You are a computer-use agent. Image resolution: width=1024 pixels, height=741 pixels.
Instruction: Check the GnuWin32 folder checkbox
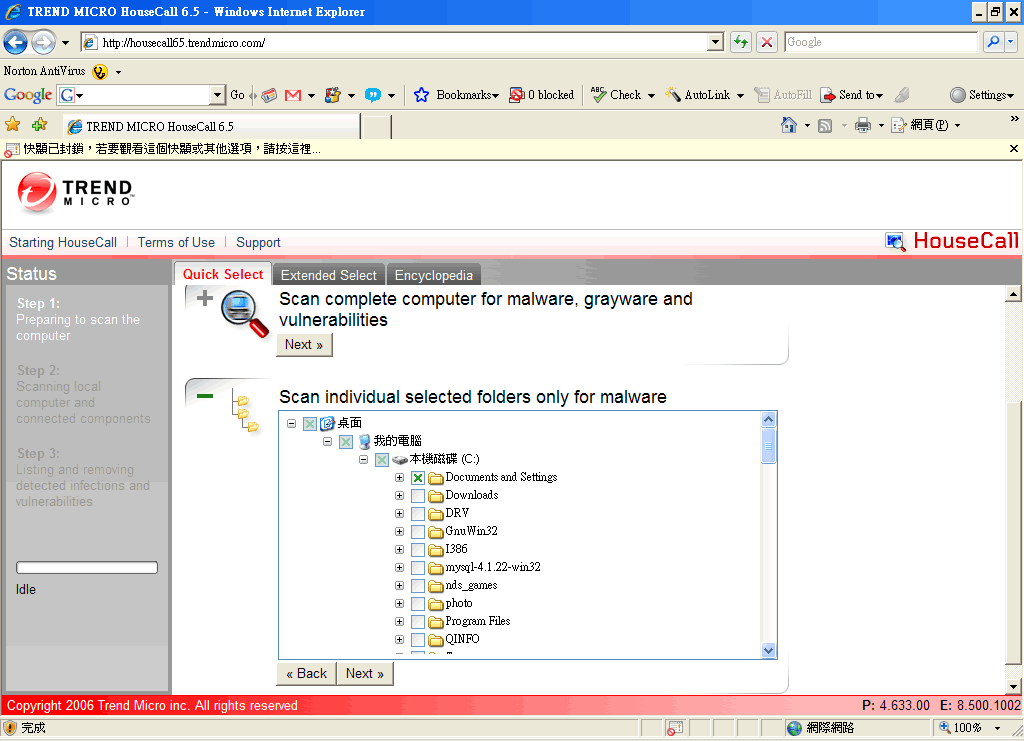click(x=419, y=532)
